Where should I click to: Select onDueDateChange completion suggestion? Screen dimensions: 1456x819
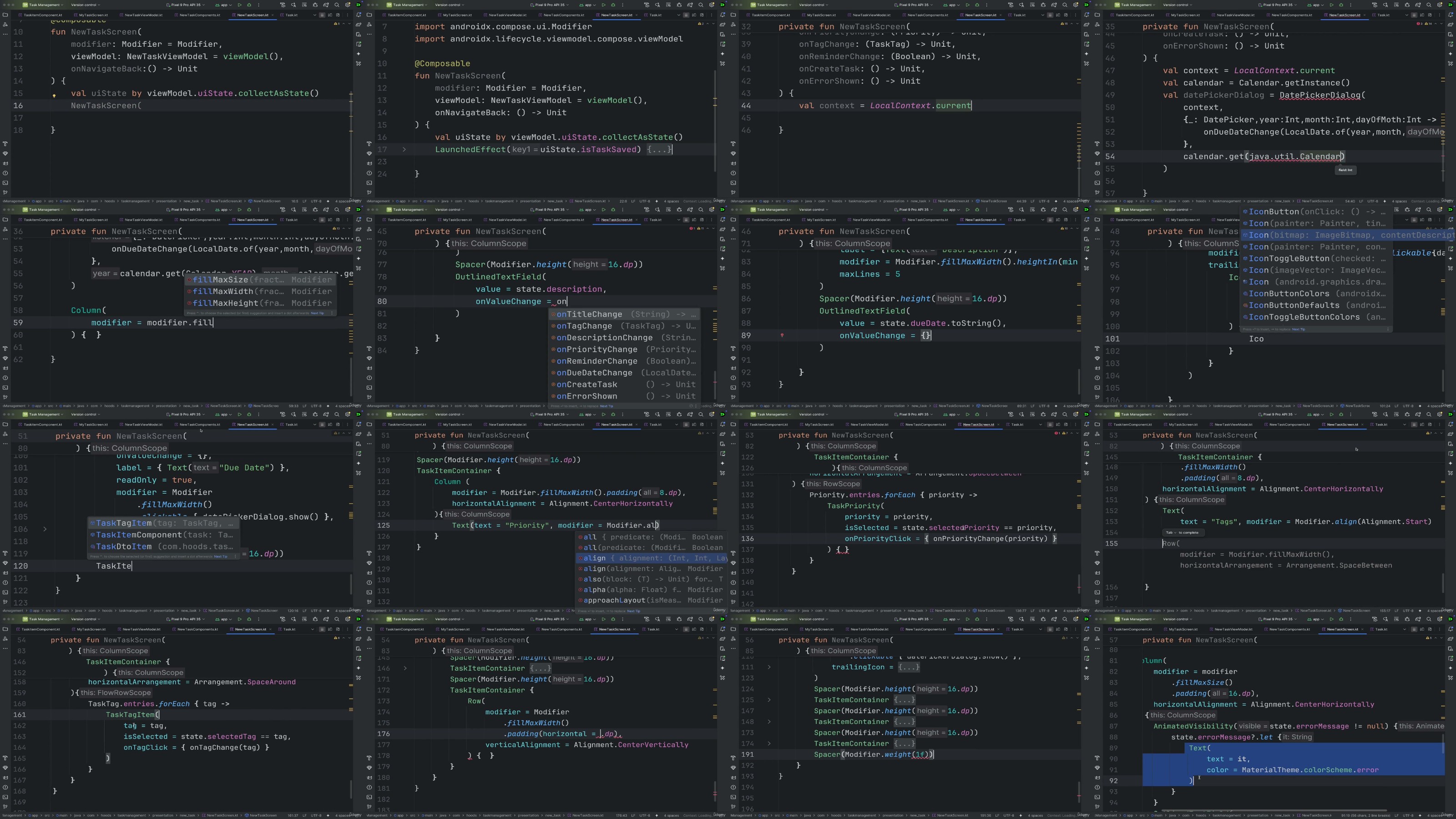[x=594, y=373]
